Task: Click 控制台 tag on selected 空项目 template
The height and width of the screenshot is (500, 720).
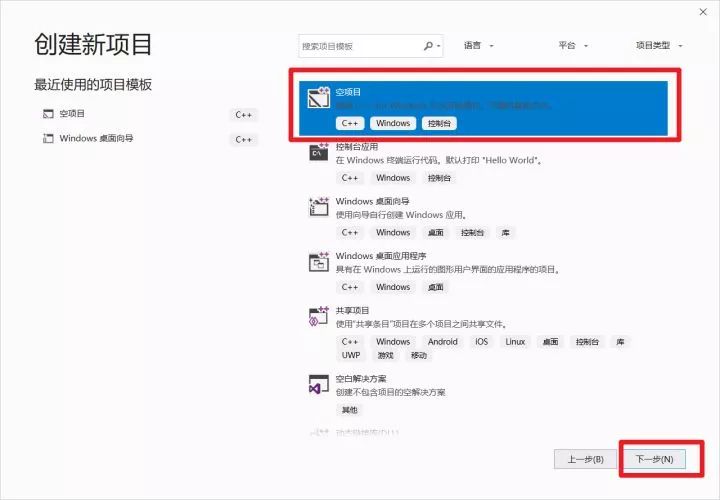Action: [x=439, y=124]
